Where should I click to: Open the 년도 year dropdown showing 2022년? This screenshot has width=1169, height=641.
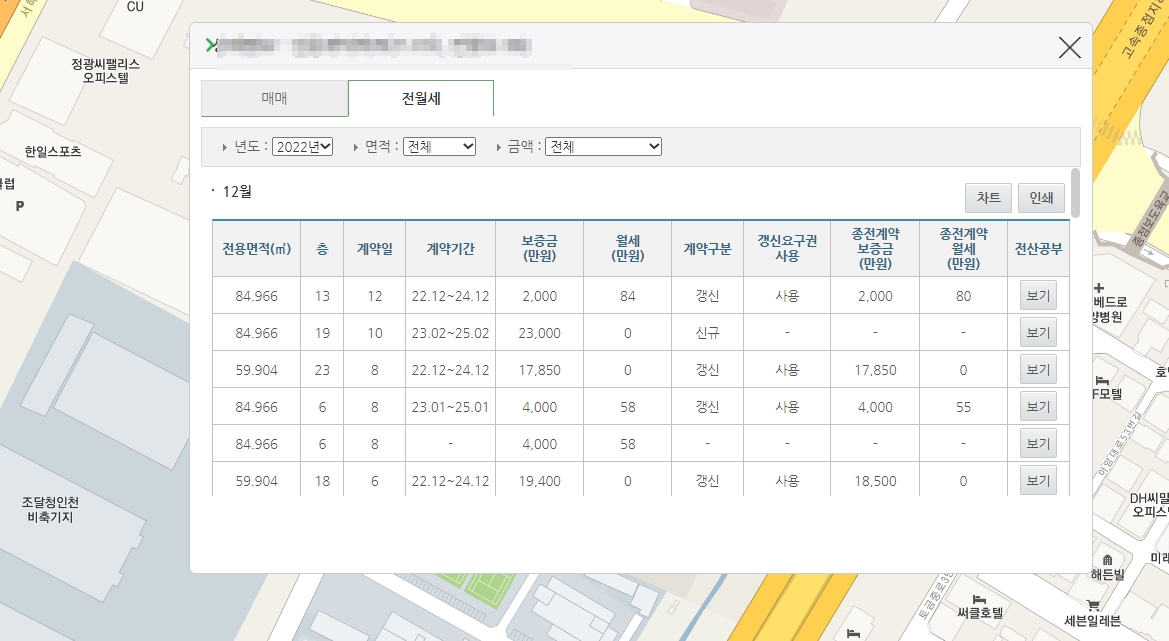[302, 146]
